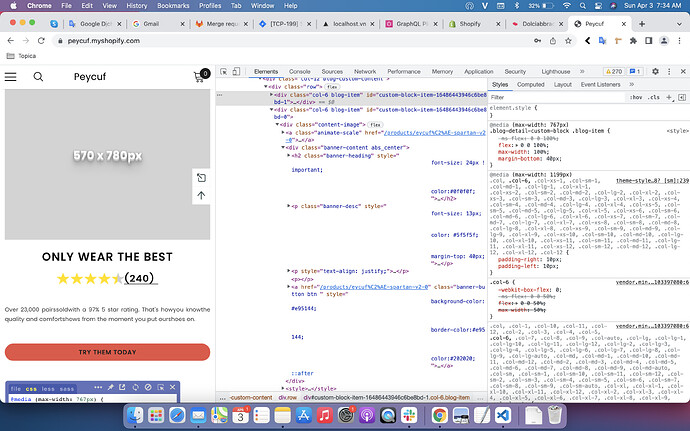Screen dimensions: 690x431
Task: Click the recently viewed icon above the up arrow
Action: [201, 178]
